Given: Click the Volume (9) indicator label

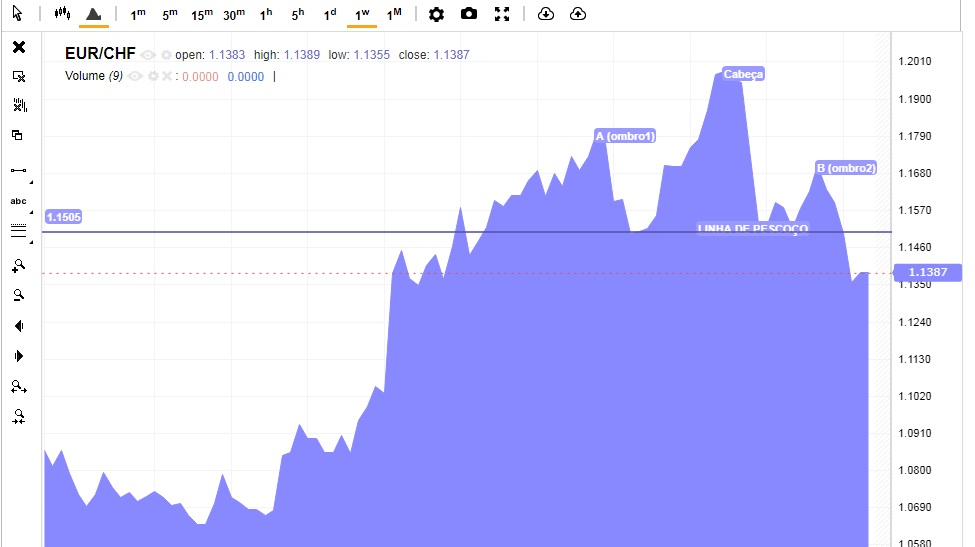Looking at the screenshot, I should [94, 76].
